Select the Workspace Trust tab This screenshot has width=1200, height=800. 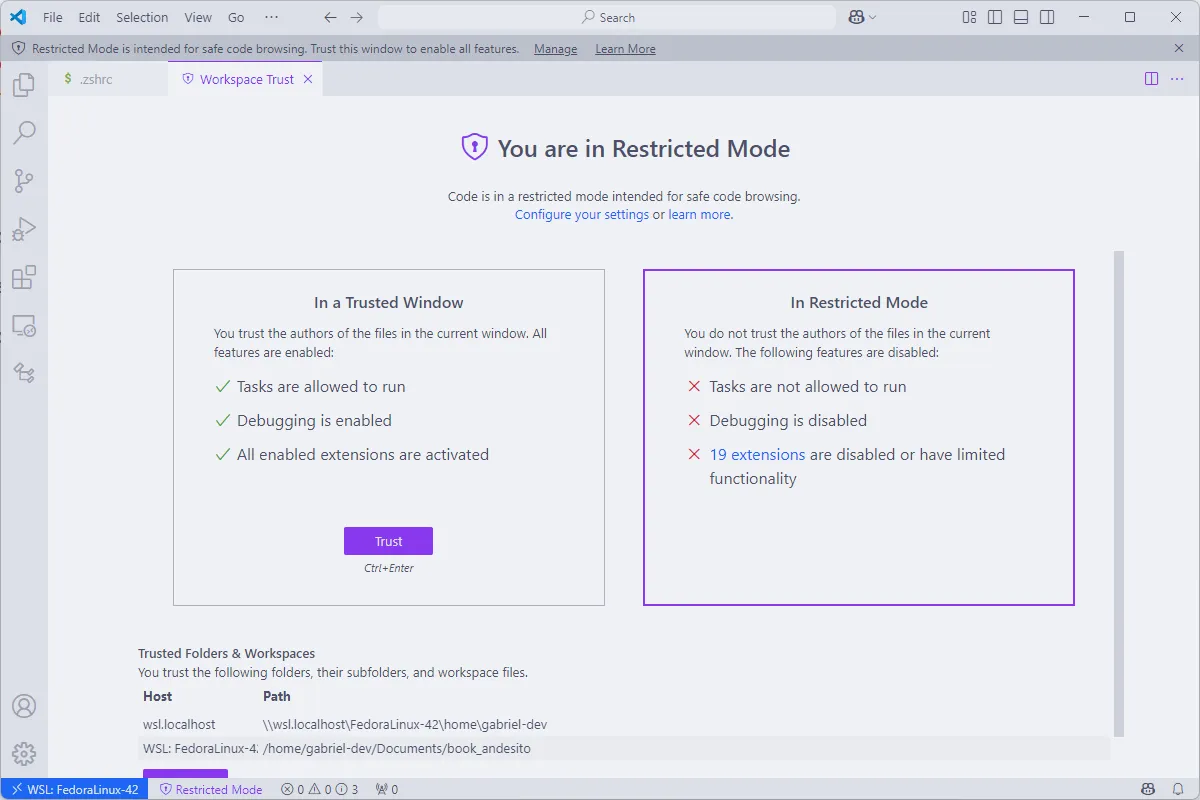245,79
